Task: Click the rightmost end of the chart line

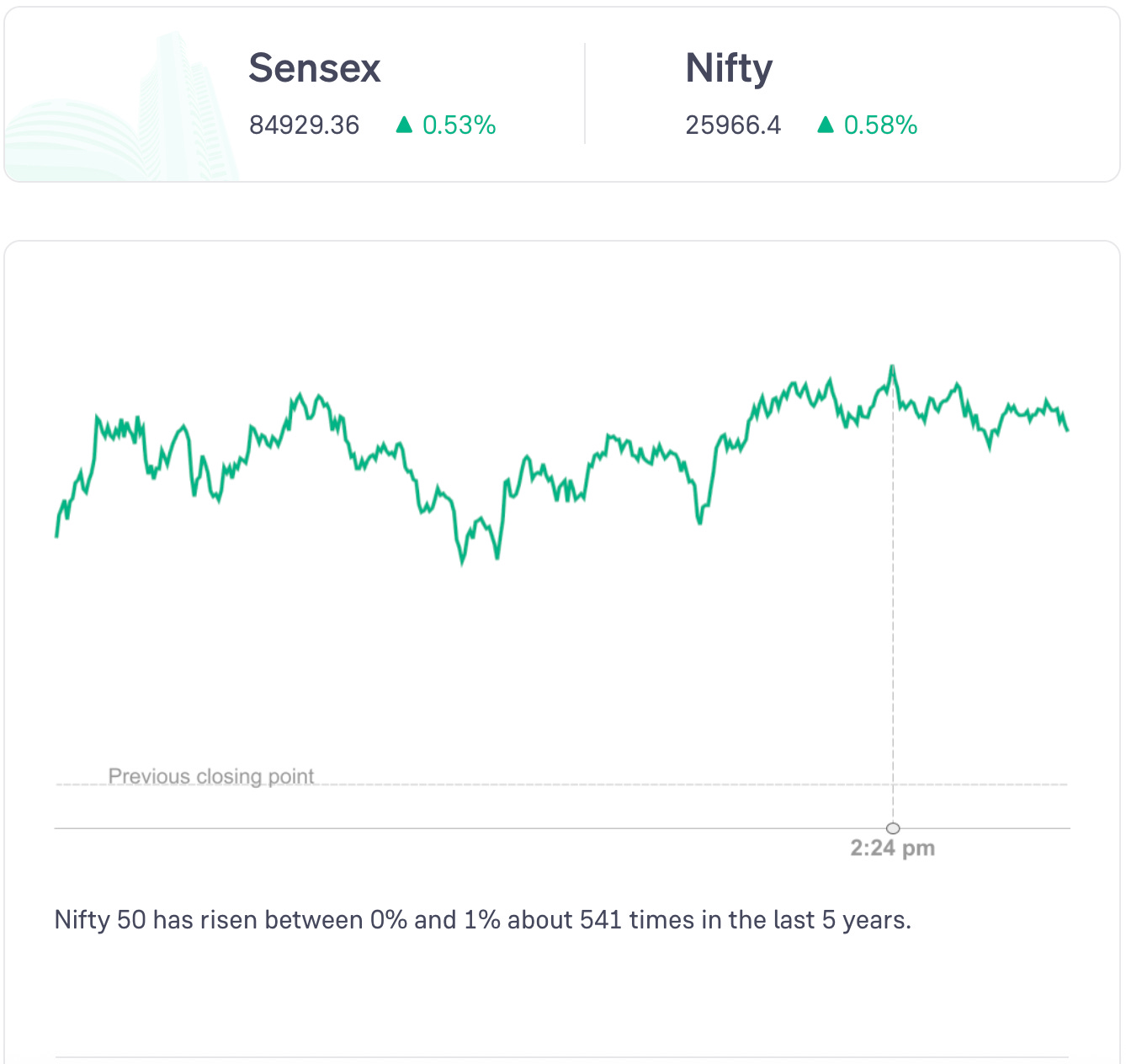Action: pos(1067,430)
